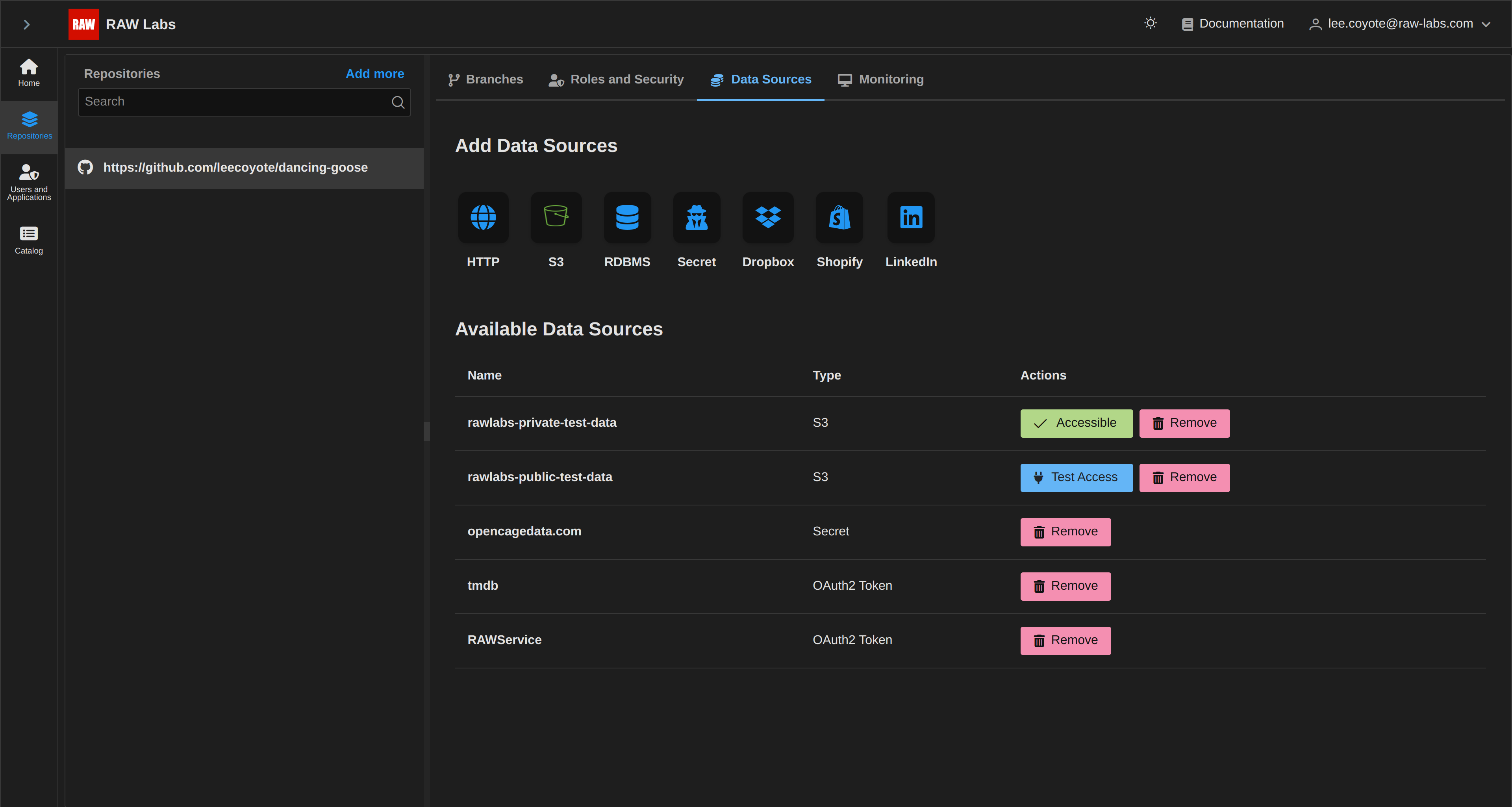Select the Data Sources tab

click(x=761, y=80)
